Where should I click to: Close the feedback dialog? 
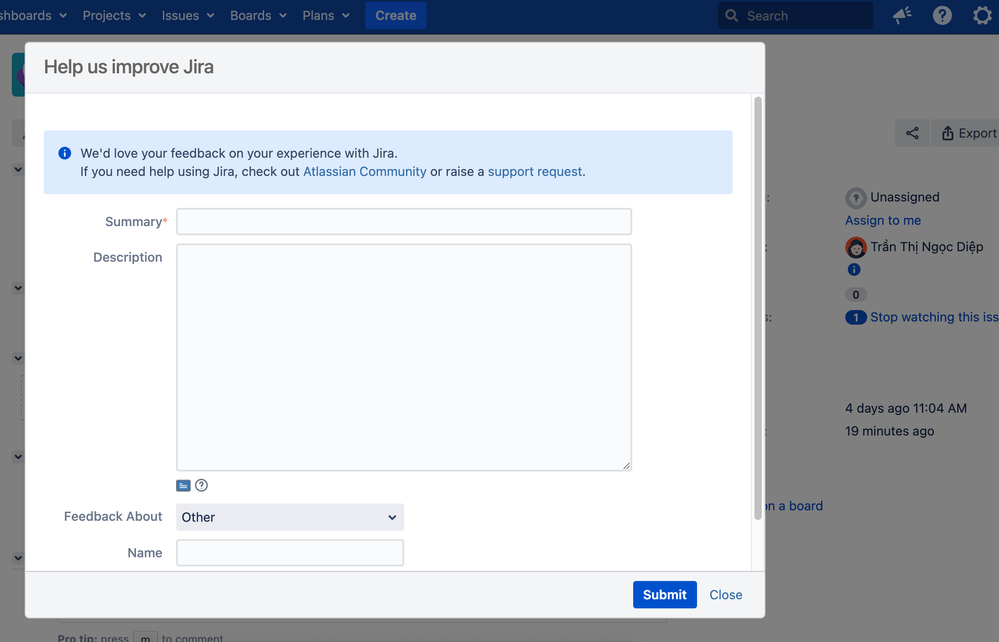726,594
